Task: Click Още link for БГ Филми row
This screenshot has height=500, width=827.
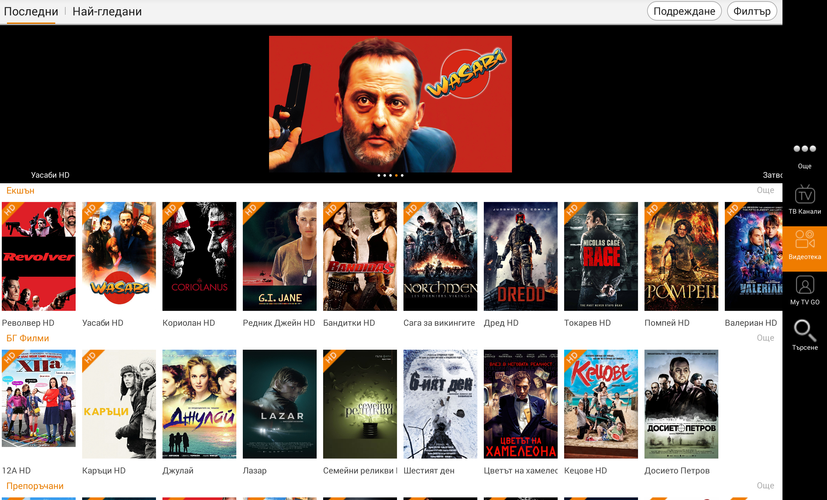Action: click(x=765, y=338)
